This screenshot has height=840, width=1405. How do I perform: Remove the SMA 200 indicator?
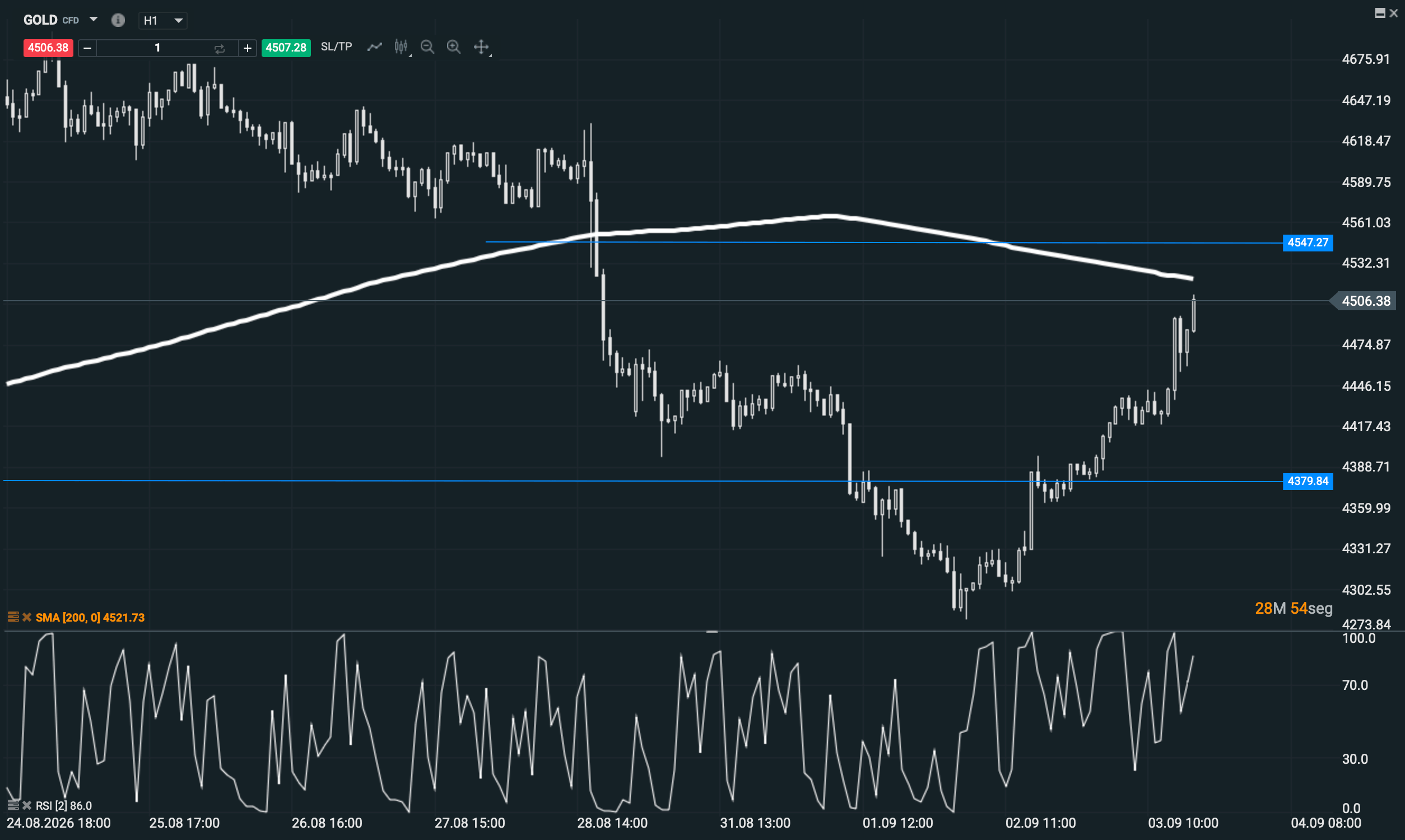26,617
